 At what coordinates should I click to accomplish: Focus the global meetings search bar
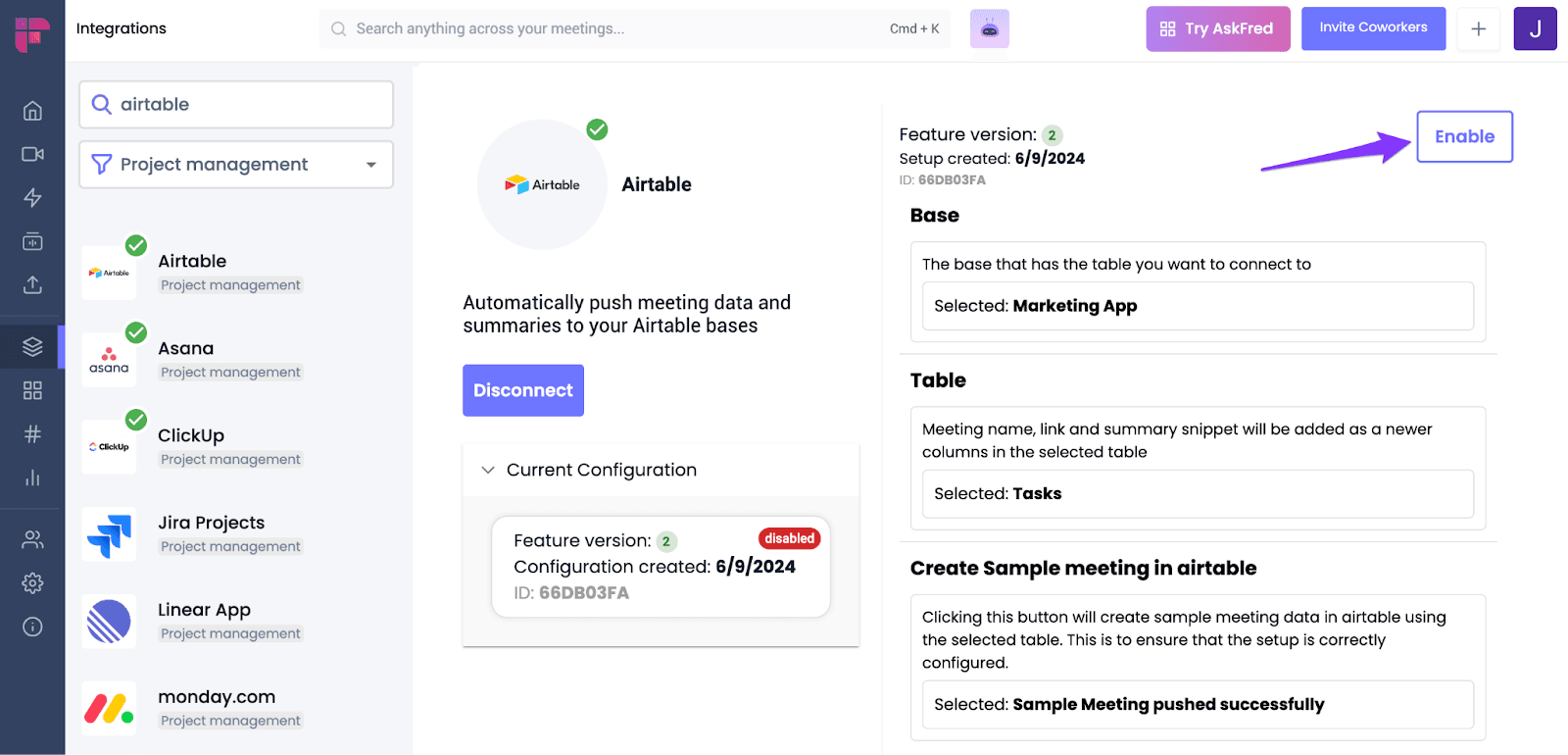635,28
